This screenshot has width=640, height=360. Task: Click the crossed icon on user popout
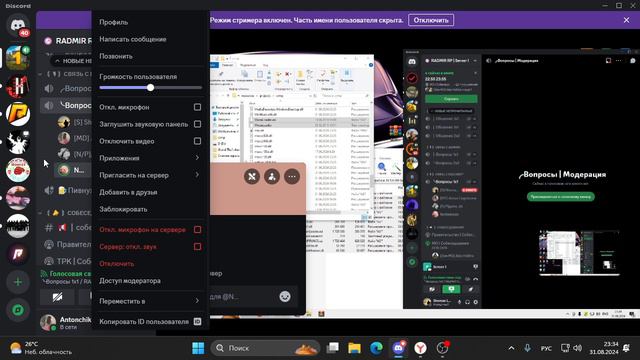tap(252, 176)
